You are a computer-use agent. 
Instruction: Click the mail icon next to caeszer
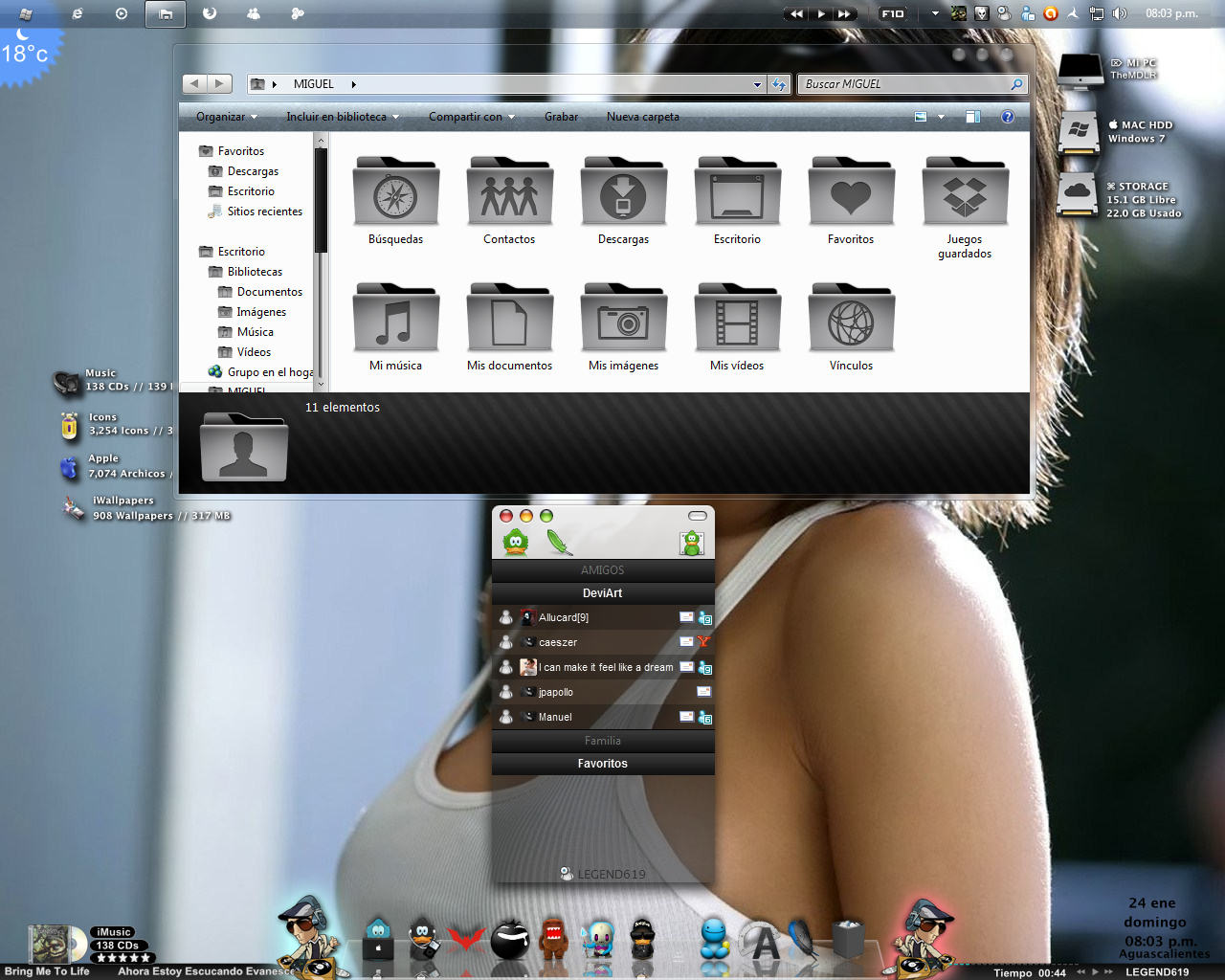(686, 641)
